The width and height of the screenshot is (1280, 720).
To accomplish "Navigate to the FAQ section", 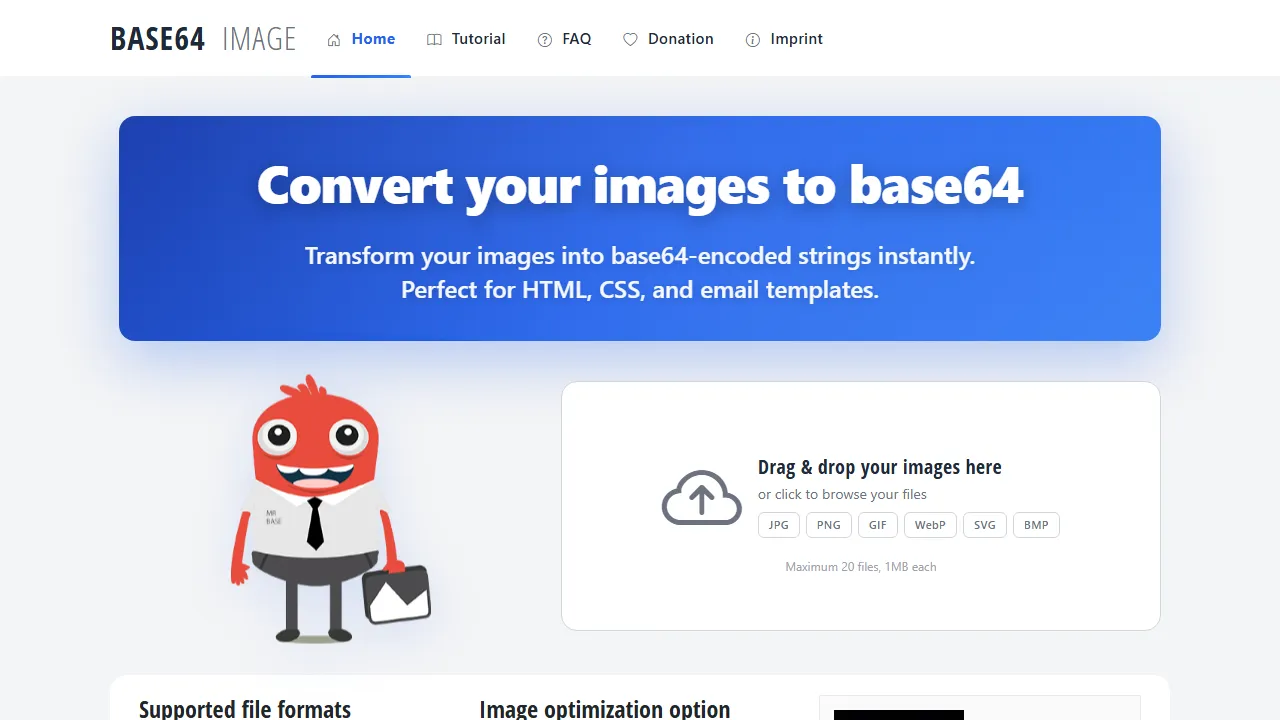I will pos(565,39).
